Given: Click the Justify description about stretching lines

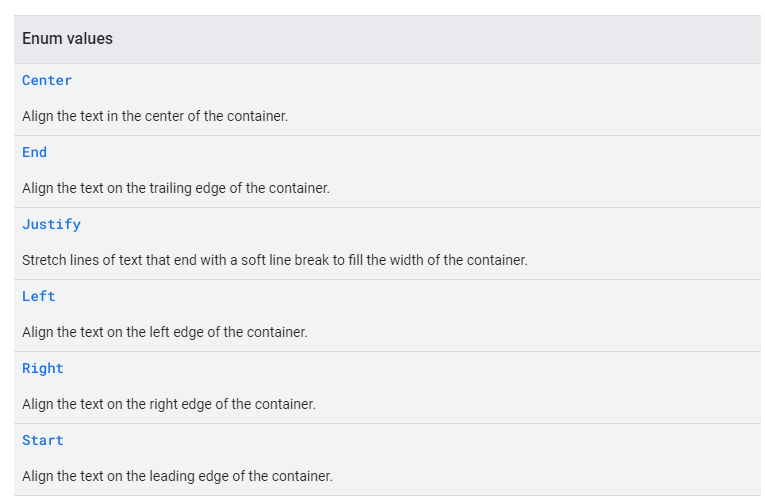Looking at the screenshot, I should (x=275, y=260).
